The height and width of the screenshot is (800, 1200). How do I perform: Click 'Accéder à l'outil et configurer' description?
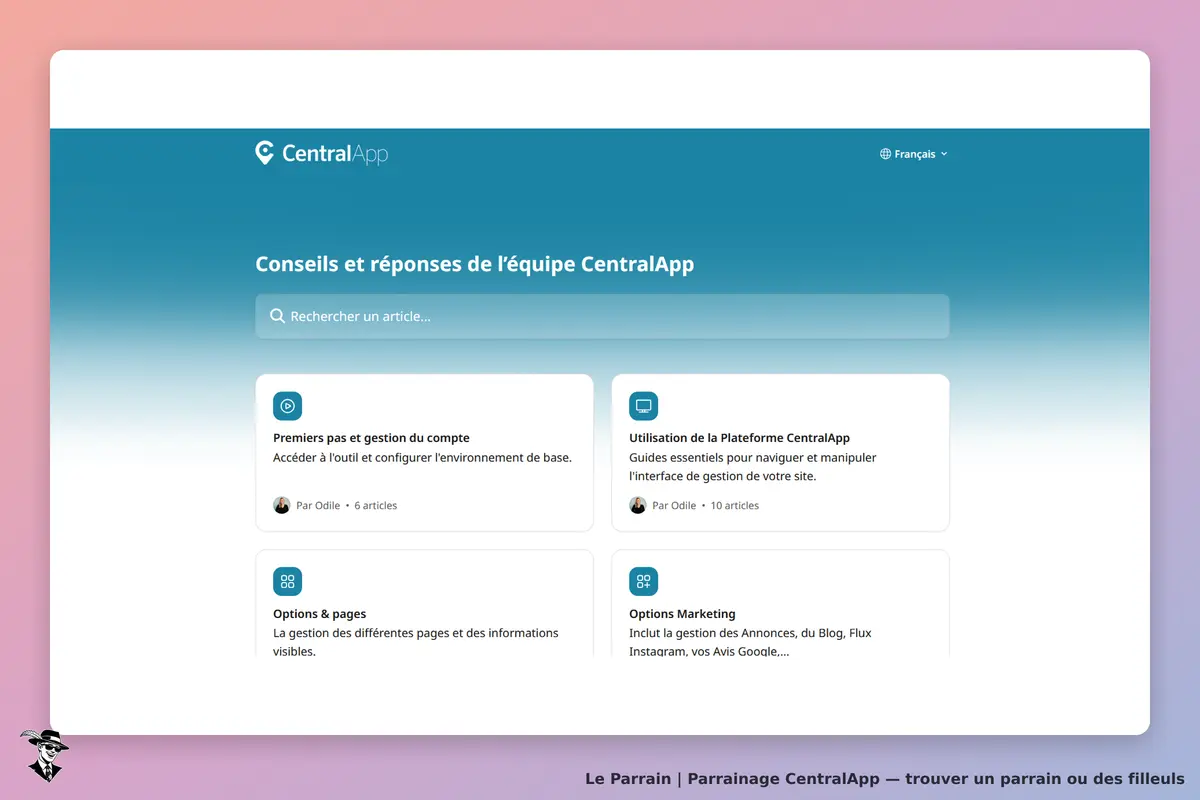pyautogui.click(x=422, y=458)
